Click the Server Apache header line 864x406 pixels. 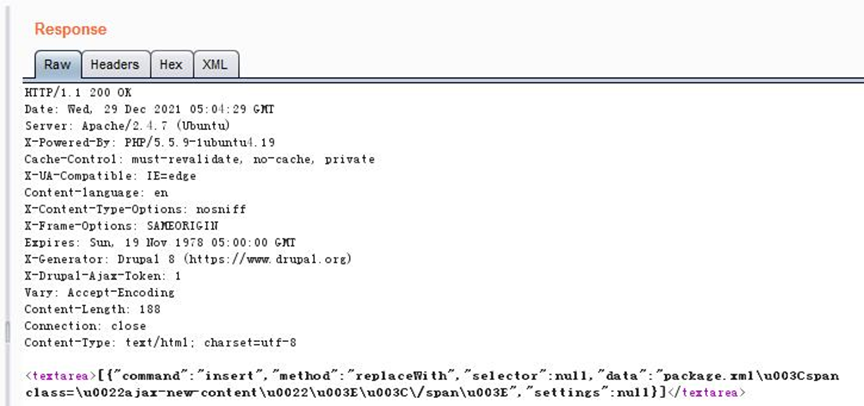pyautogui.click(x=127, y=126)
